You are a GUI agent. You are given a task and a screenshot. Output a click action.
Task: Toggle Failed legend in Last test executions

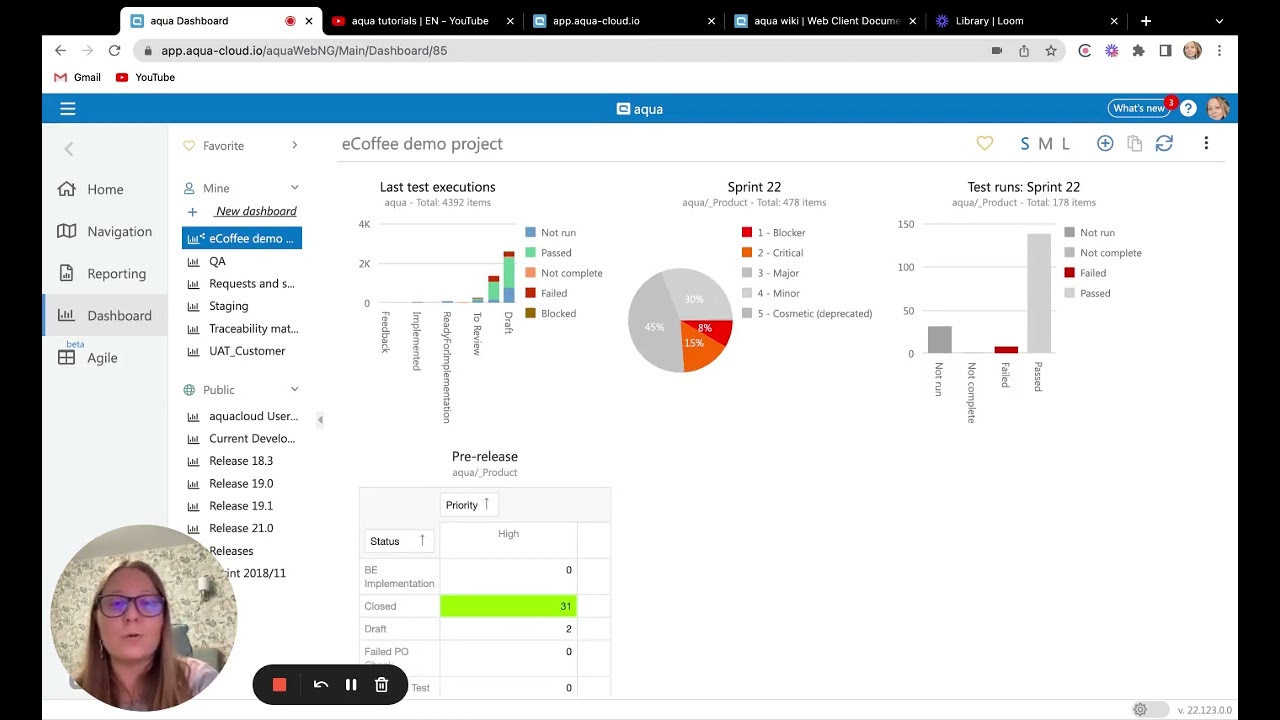(547, 293)
